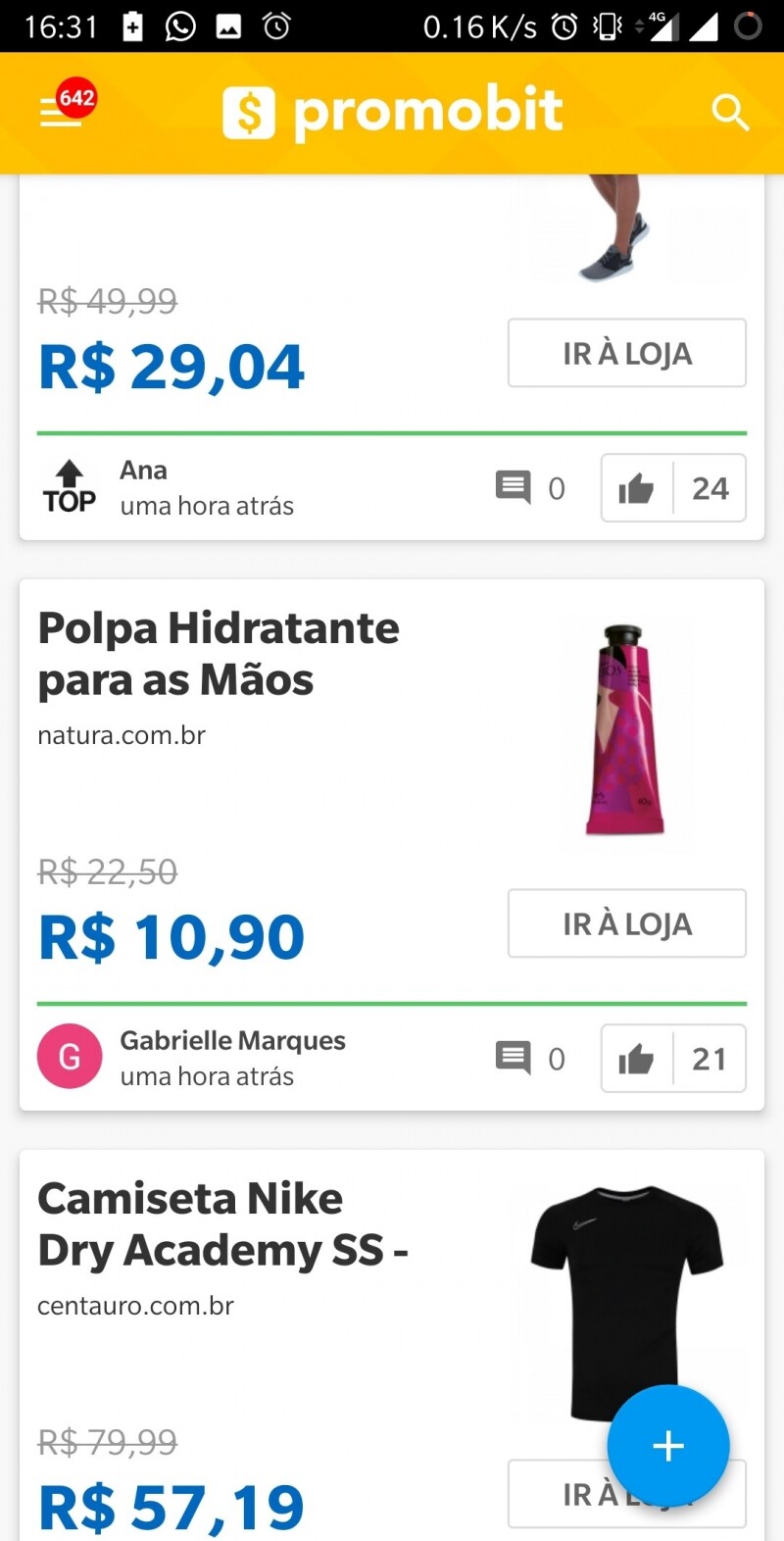
Task: Tap the search magnifier icon
Action: 730,113
